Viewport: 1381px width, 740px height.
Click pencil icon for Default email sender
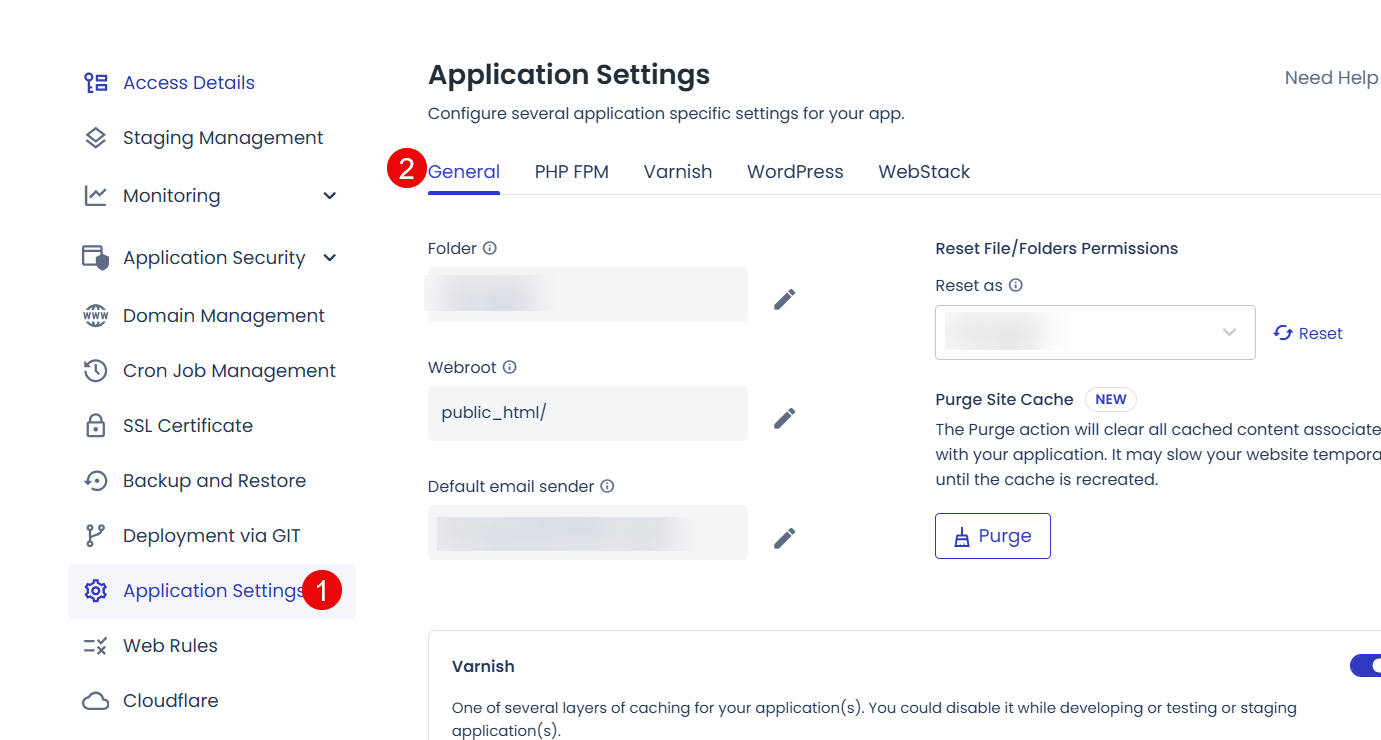coord(785,538)
